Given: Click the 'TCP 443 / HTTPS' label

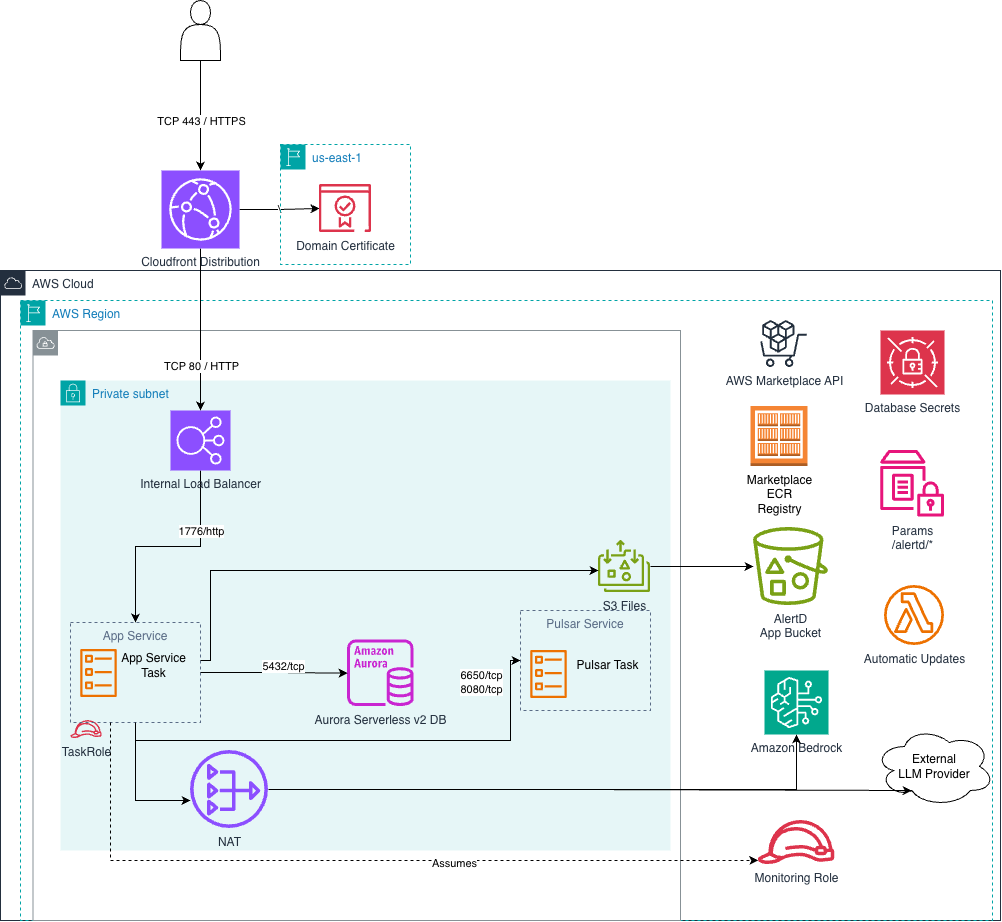Looking at the screenshot, I should point(201,121).
